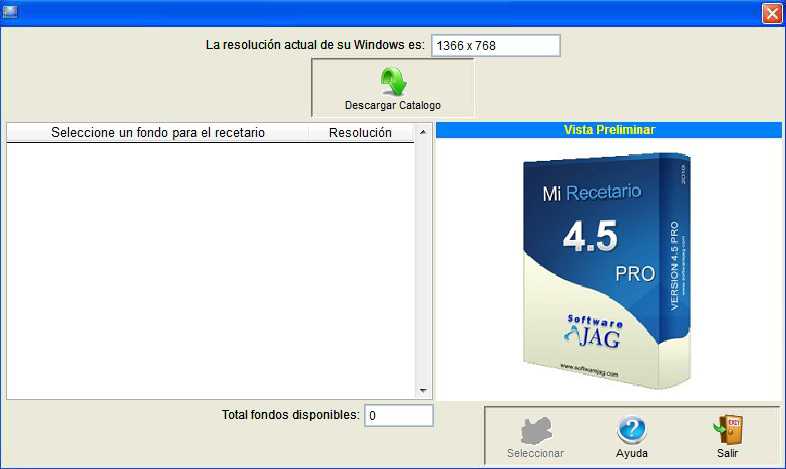Viewport: 786px width, 469px height.
Task: Click the 'Seleccione un fondo para el recetario' column header
Action: (x=158, y=133)
